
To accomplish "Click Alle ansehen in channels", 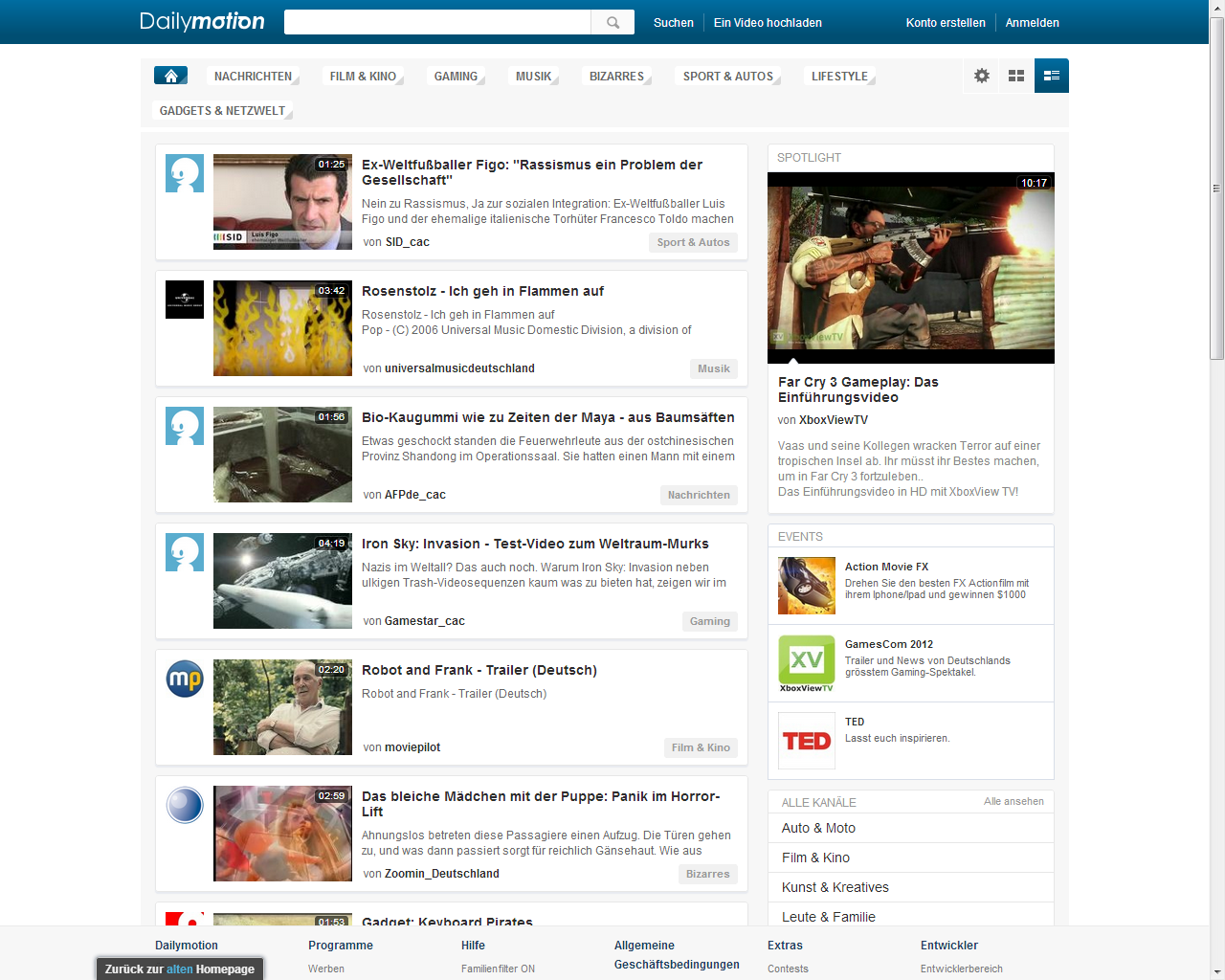I will tap(1013, 801).
